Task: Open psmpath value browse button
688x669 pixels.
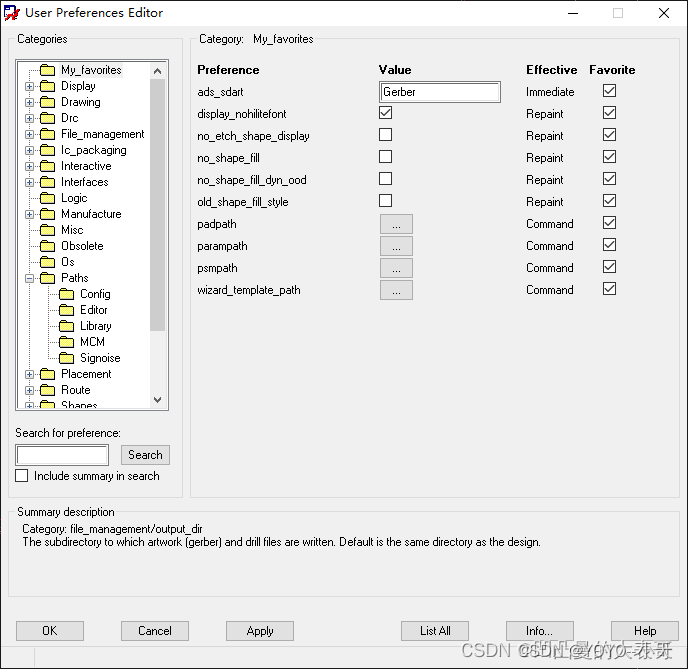Action: (x=396, y=268)
